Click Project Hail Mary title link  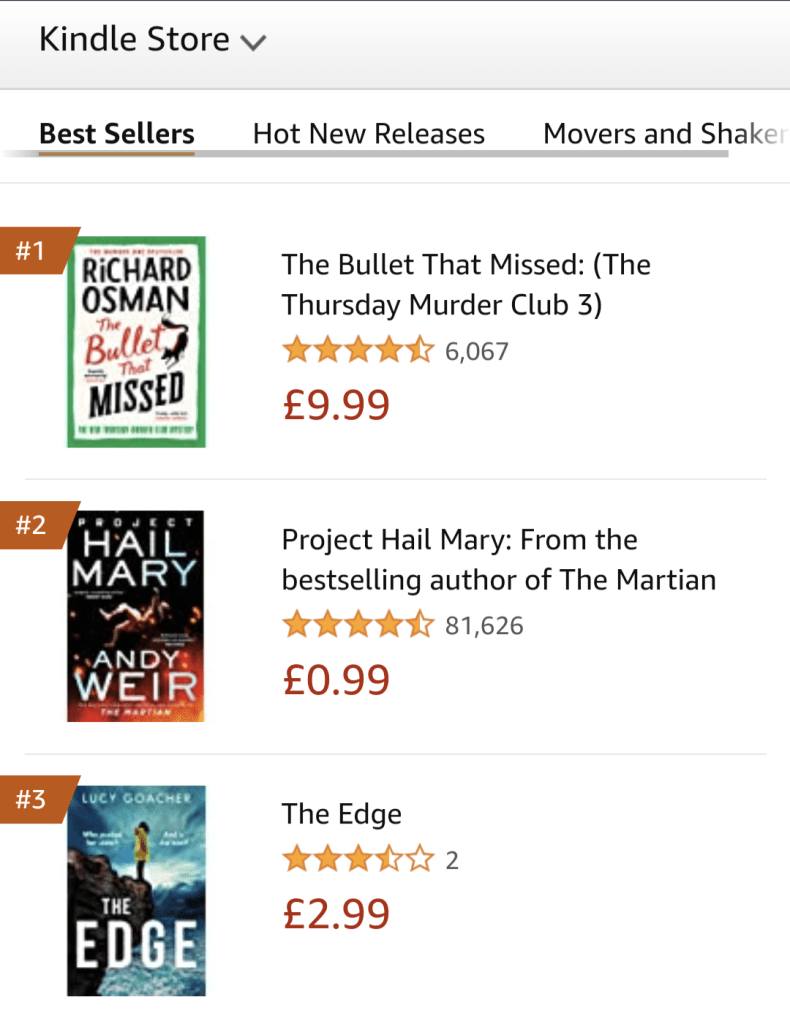(x=498, y=559)
